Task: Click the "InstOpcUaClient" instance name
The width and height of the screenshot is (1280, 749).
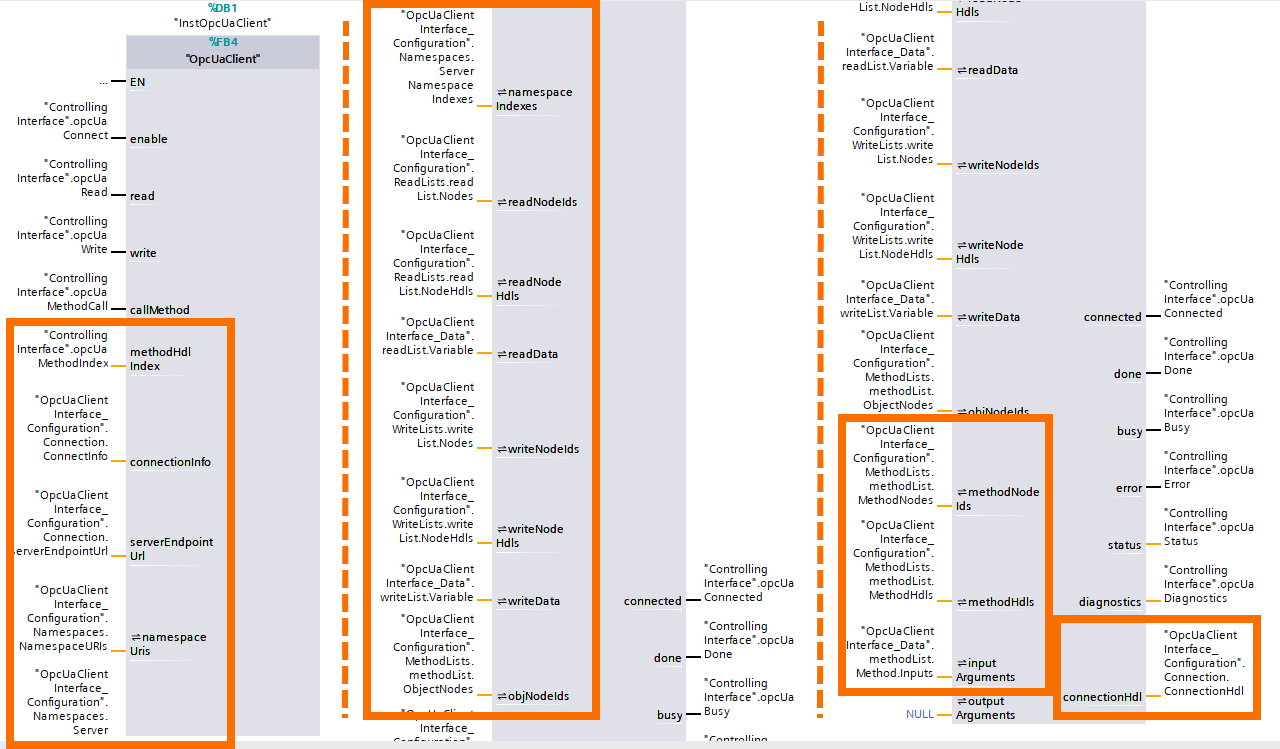Action: 222,22
